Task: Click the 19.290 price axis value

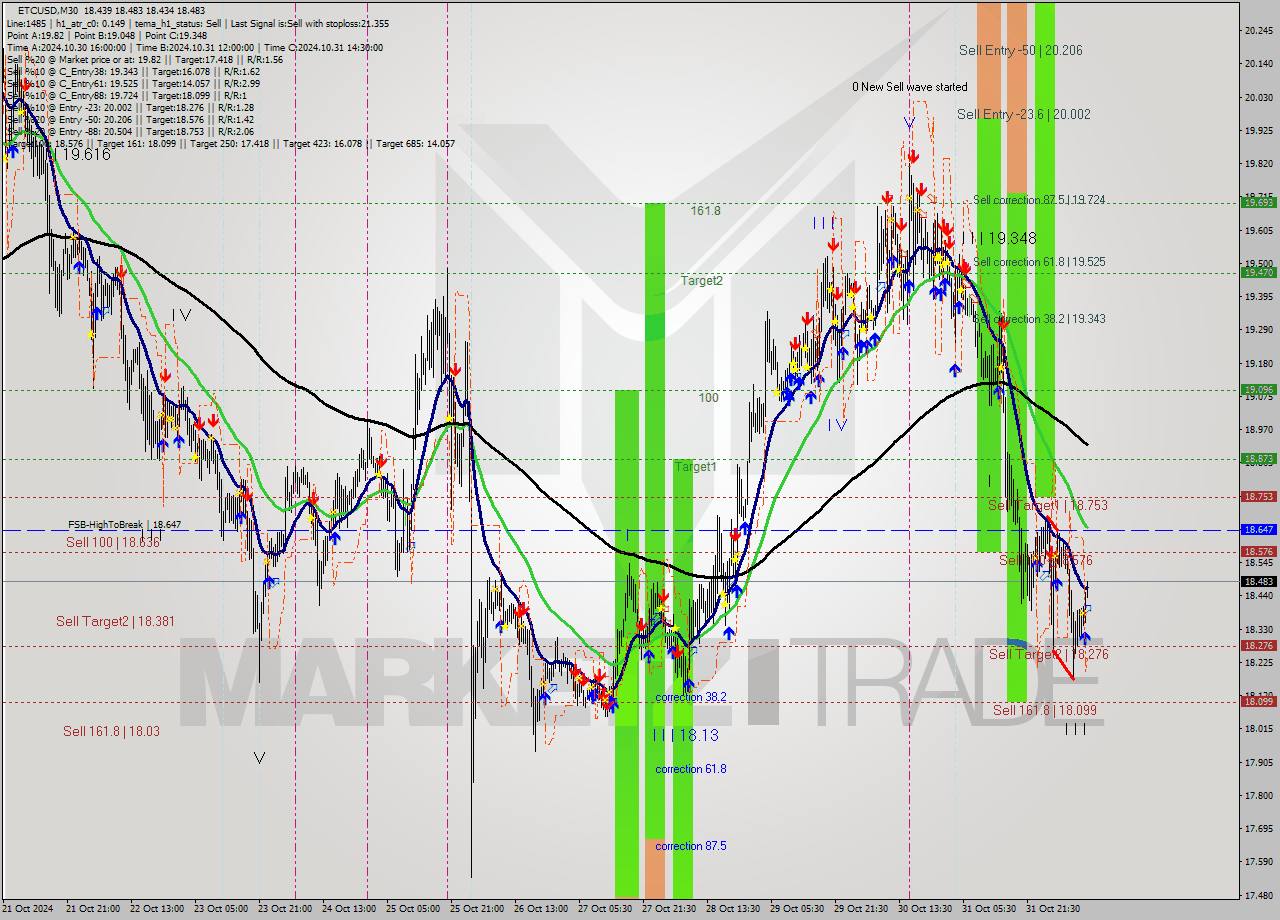Action: click(x=1258, y=329)
